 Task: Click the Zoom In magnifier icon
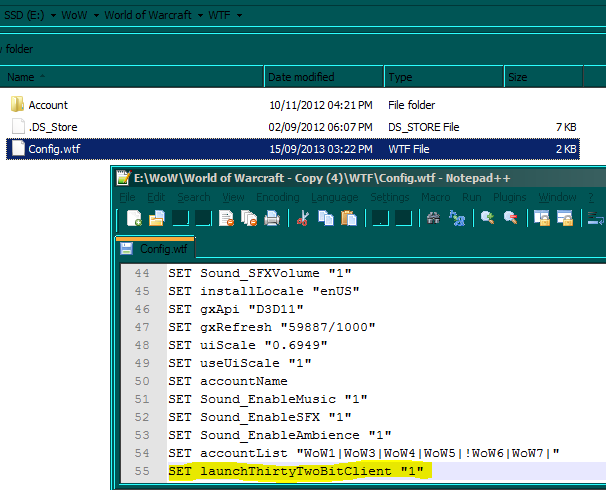coord(488,218)
